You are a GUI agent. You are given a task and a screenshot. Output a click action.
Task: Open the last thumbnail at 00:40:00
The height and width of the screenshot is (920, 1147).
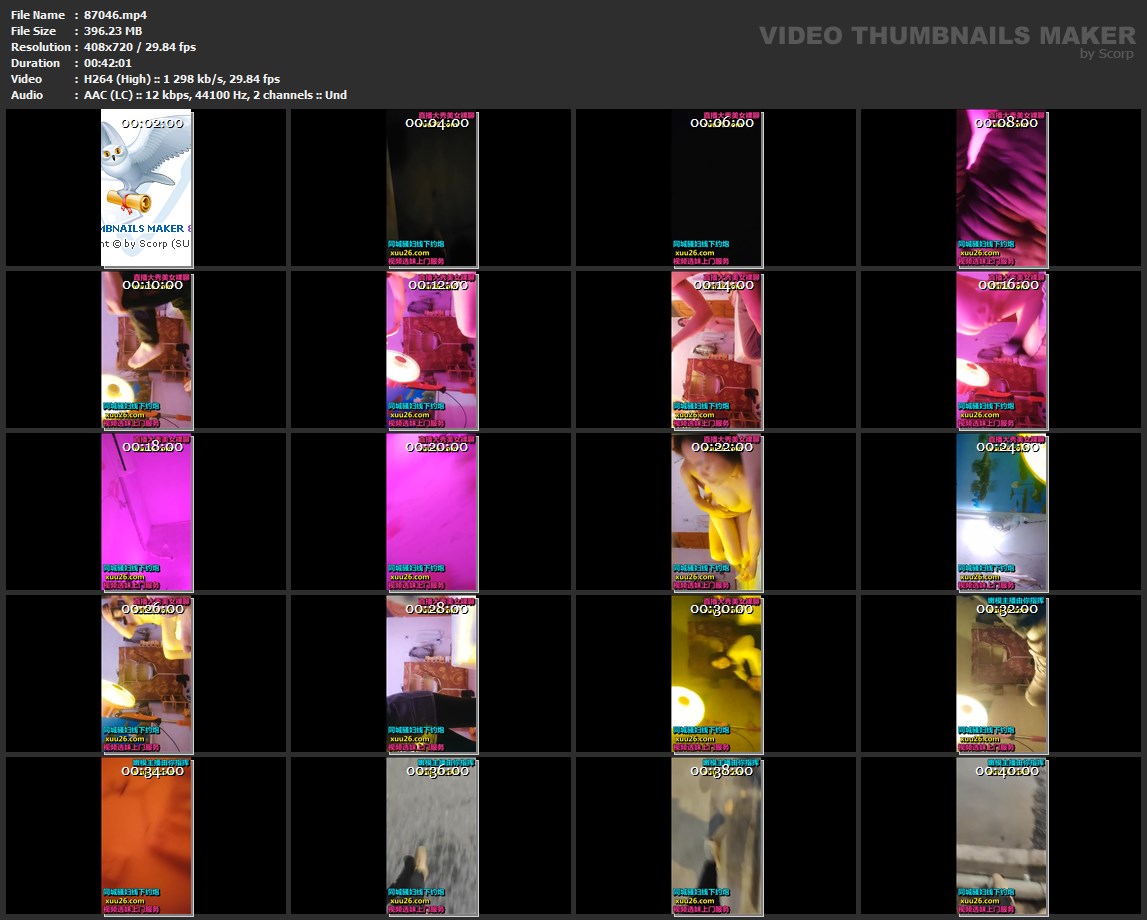pyautogui.click(x=1001, y=836)
